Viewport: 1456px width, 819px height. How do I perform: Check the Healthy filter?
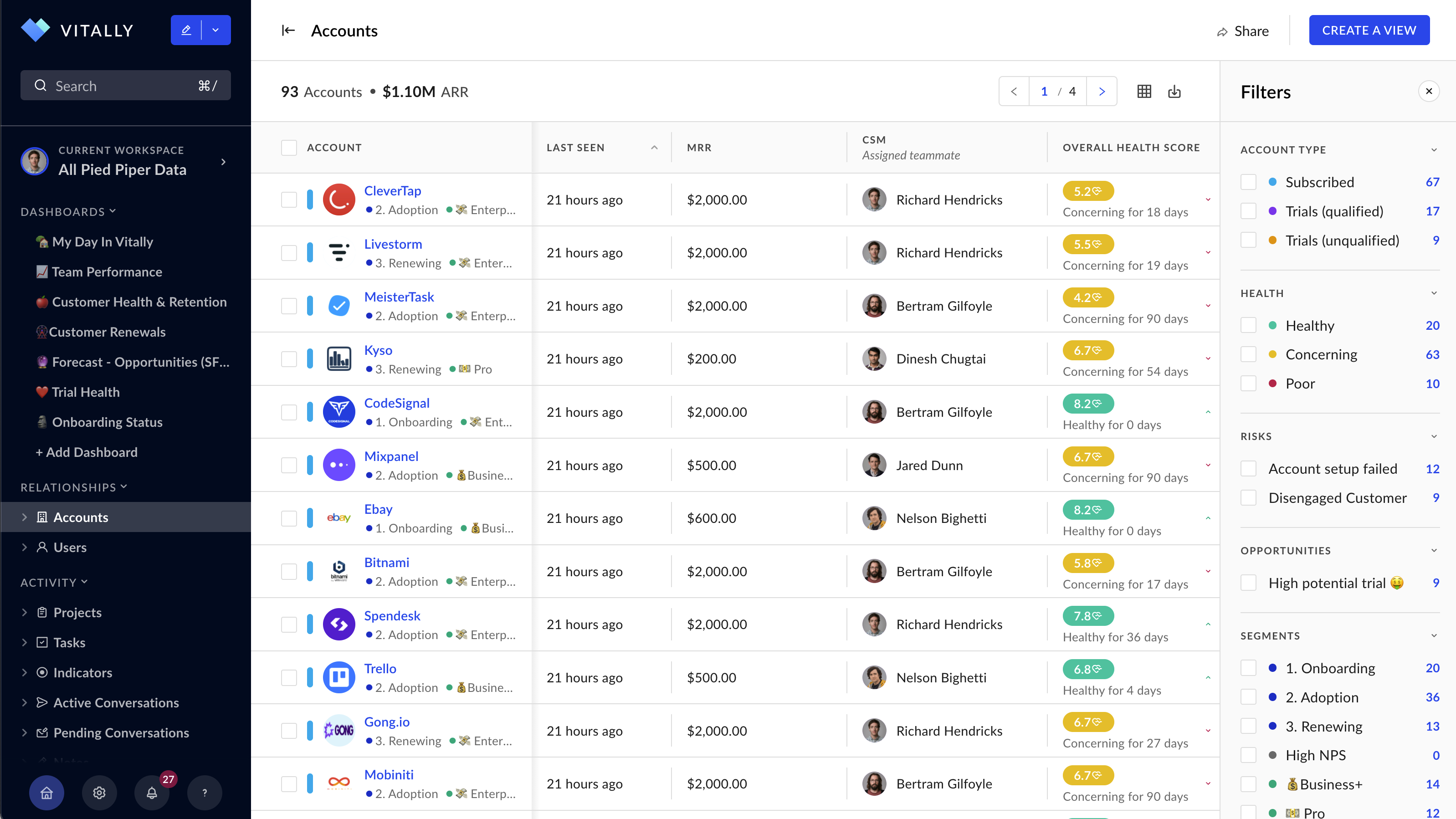(1249, 326)
